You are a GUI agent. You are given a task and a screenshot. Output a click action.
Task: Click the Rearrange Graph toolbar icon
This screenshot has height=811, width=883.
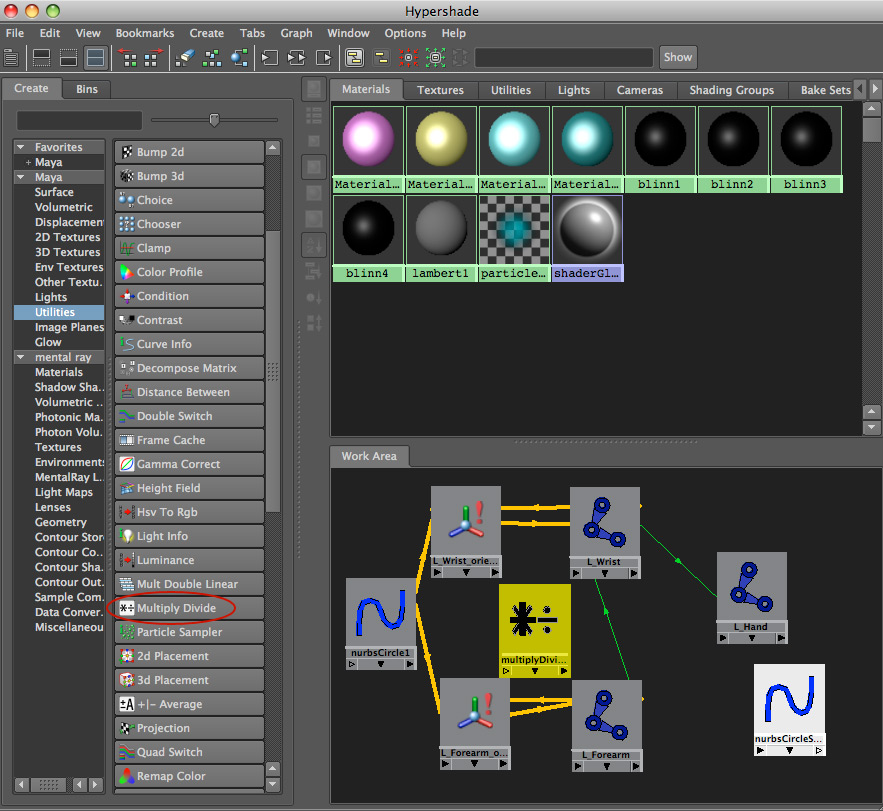pyautogui.click(x=211, y=57)
